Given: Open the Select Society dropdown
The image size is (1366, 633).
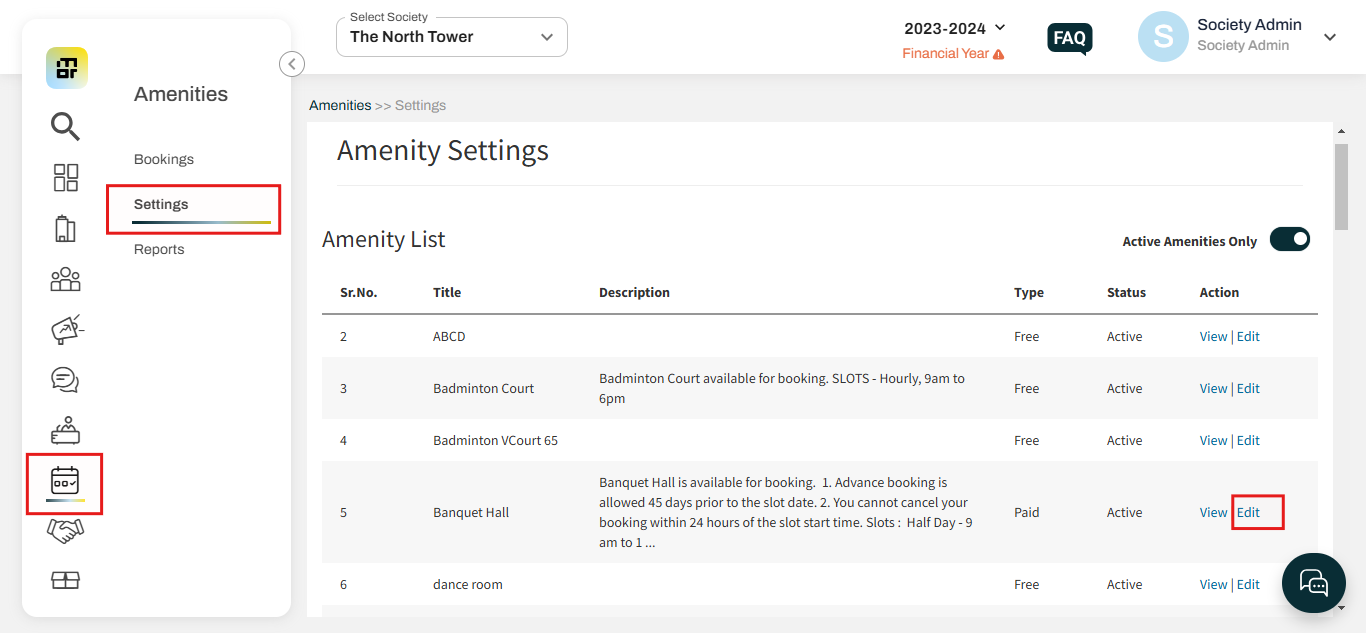Looking at the screenshot, I should (x=451, y=36).
